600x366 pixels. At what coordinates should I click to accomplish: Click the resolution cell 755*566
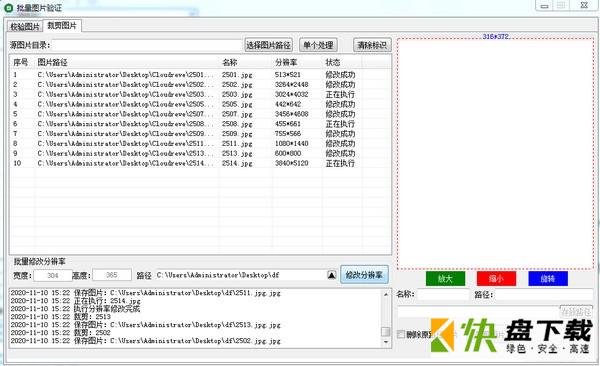(288, 134)
